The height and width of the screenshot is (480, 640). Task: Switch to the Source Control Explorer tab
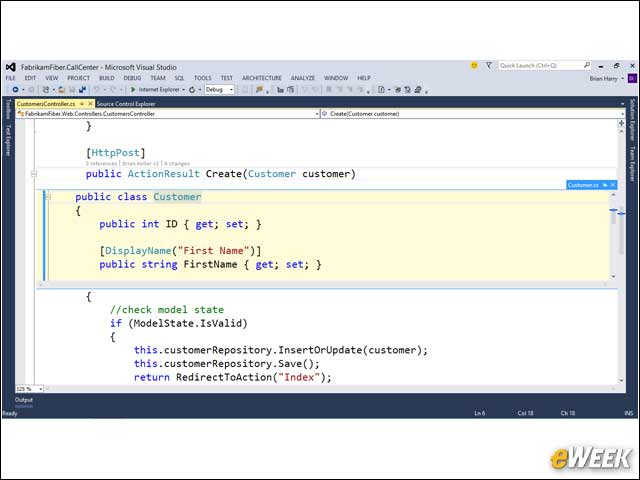click(x=126, y=104)
